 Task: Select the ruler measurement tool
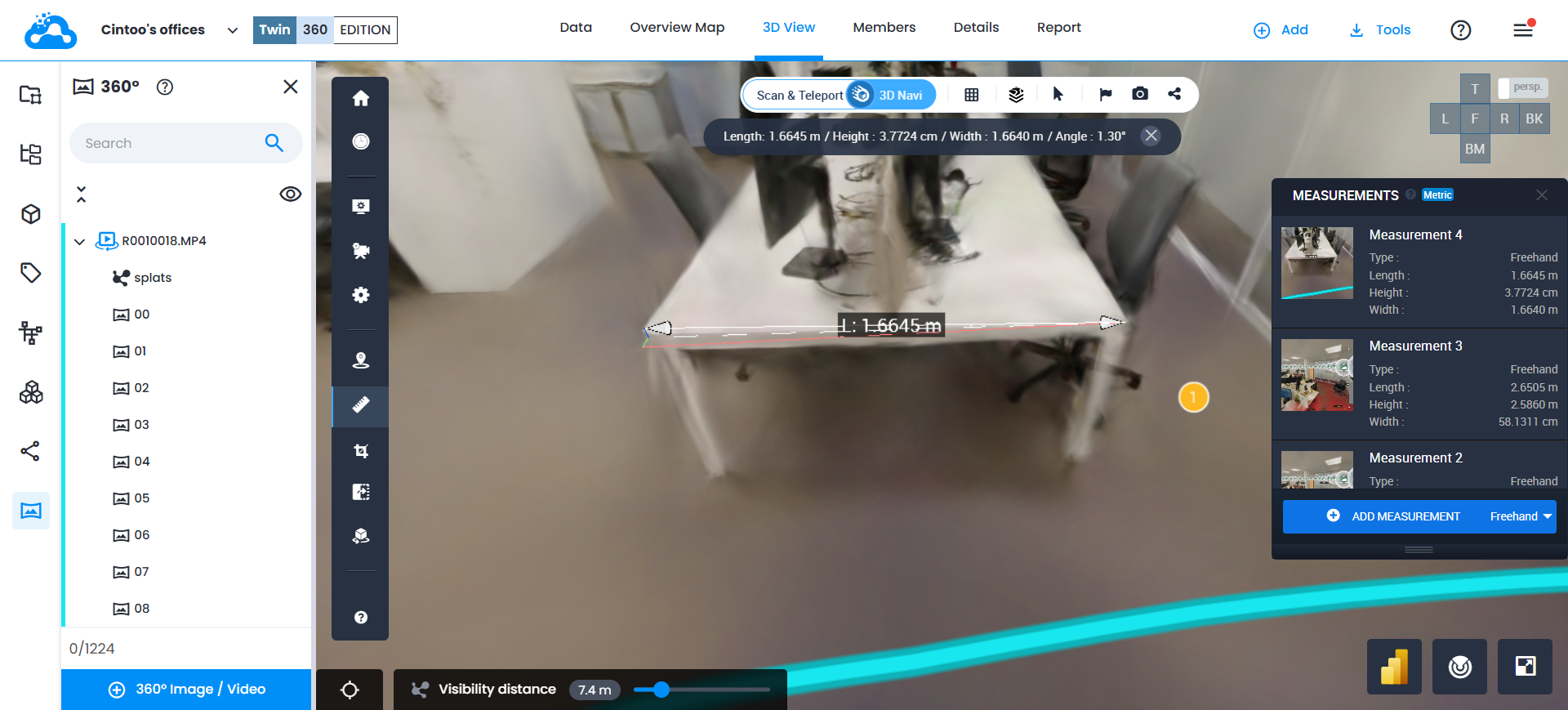click(360, 405)
